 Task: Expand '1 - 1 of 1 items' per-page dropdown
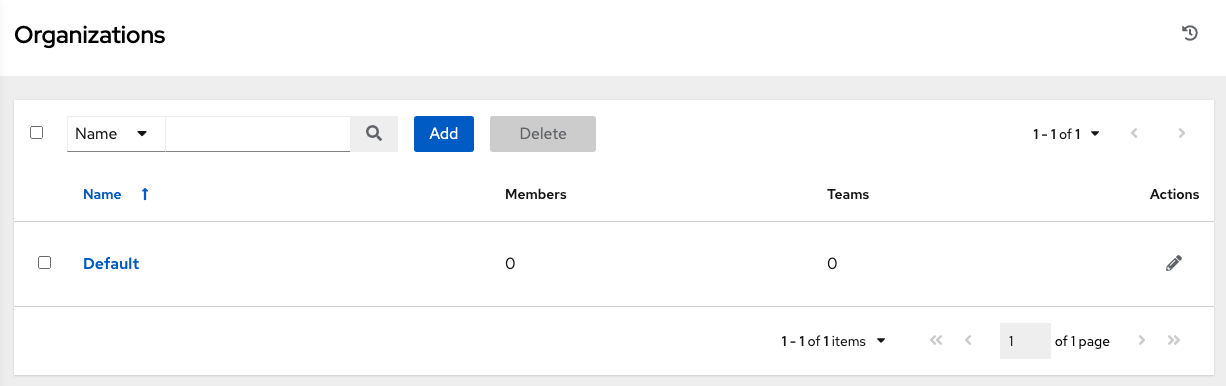[834, 341]
